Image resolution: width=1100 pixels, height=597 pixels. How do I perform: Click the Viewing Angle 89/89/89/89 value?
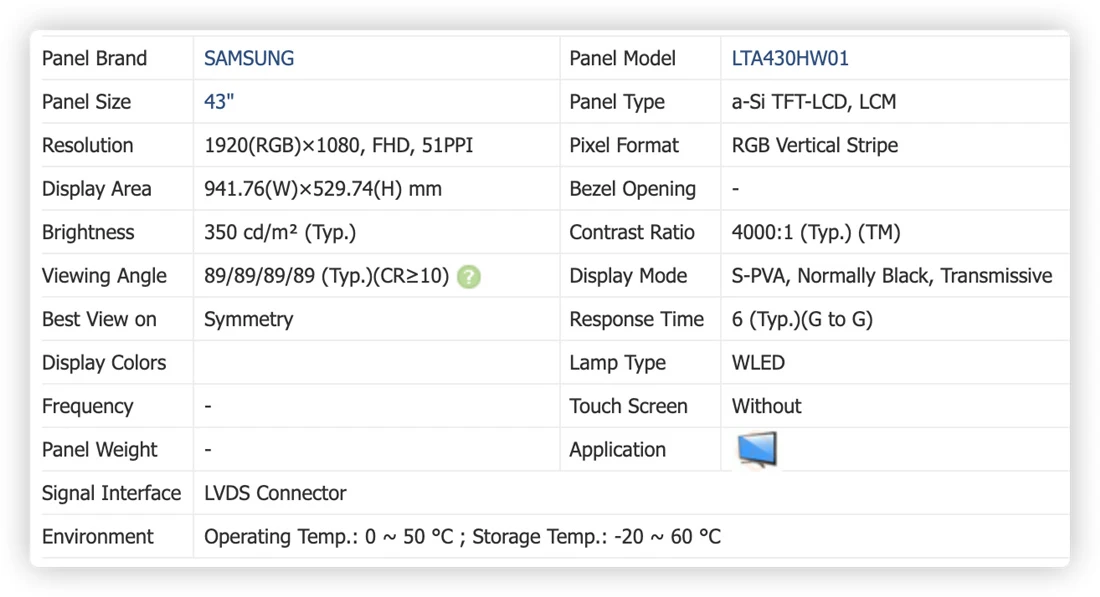326,276
